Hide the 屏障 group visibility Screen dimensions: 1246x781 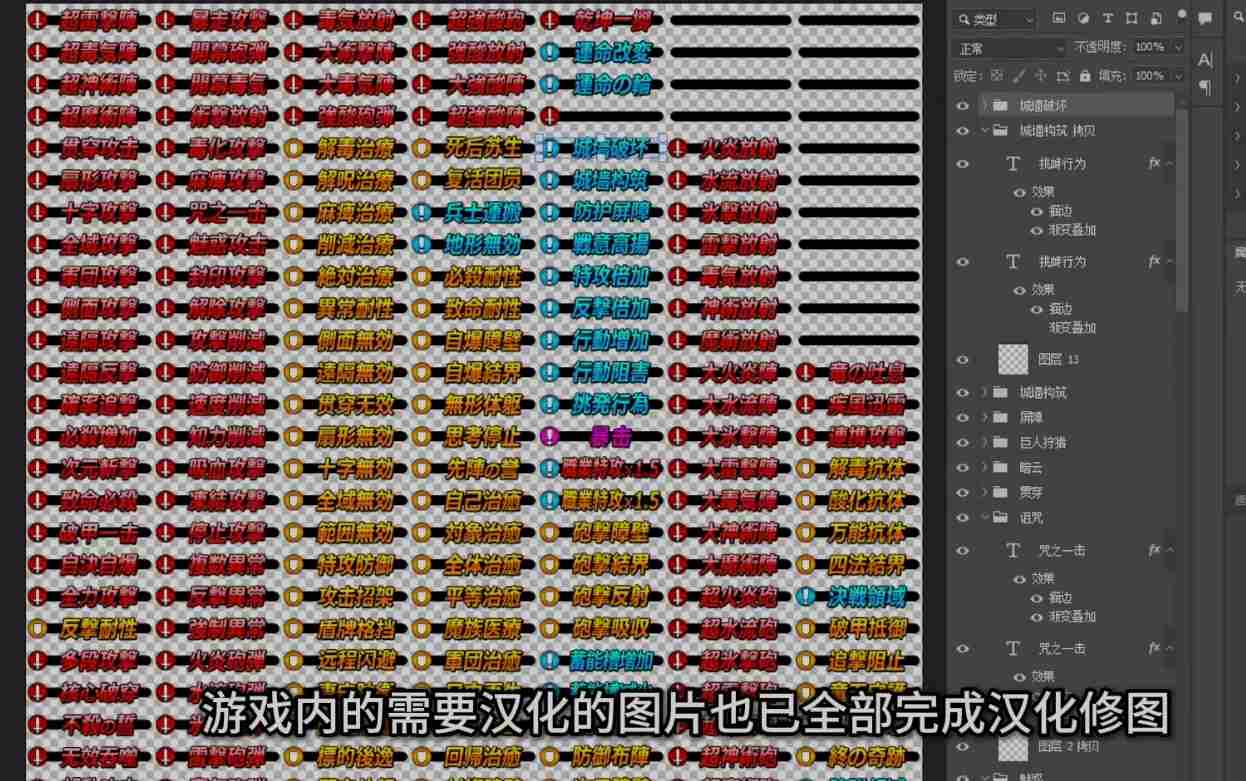tap(963, 418)
